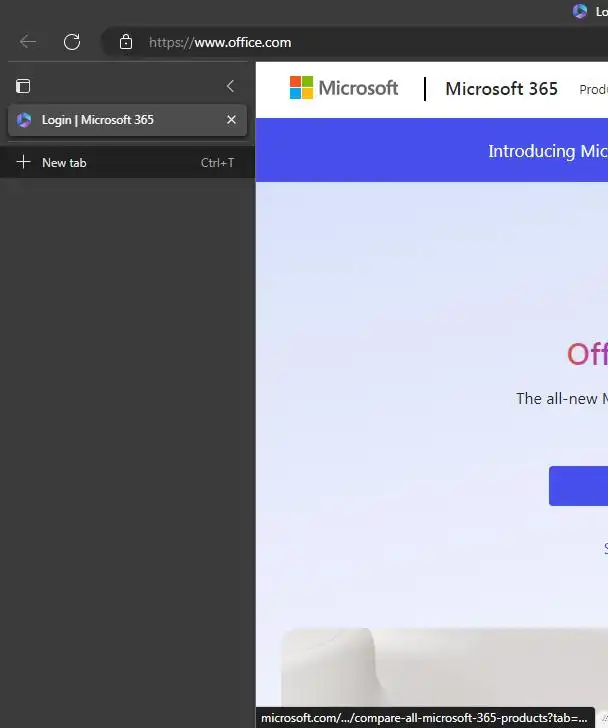Click the address bar showing www.office.com
The width and height of the screenshot is (608, 728).
pyautogui.click(x=355, y=42)
